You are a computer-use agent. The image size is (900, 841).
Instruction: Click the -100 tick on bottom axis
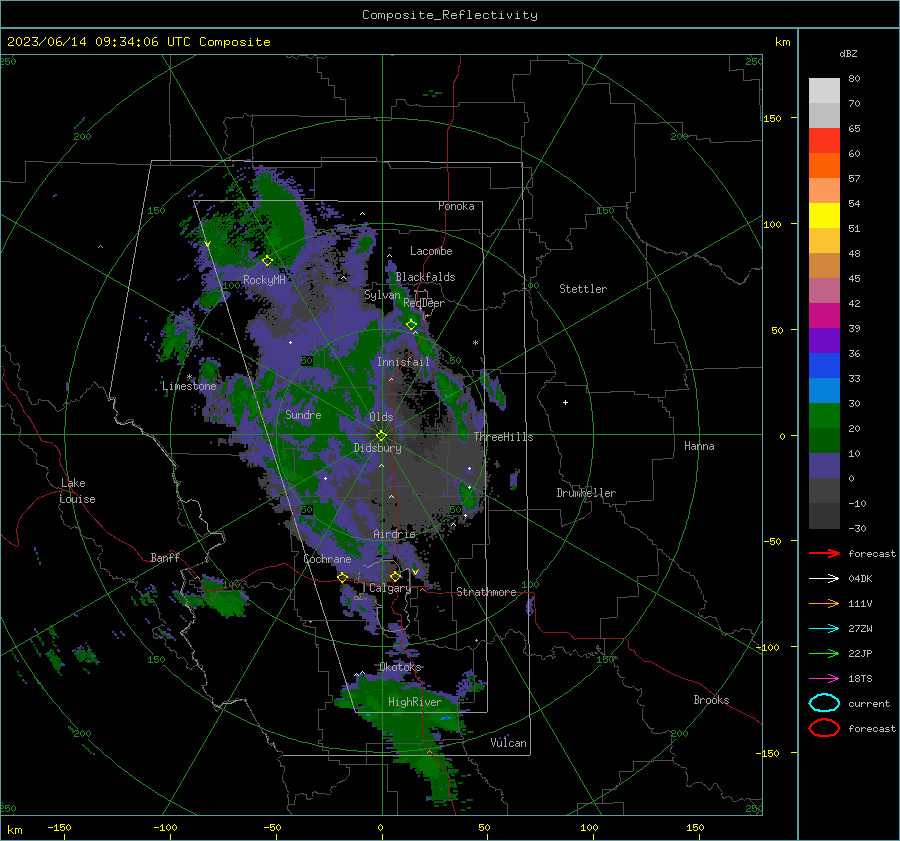[x=165, y=828]
